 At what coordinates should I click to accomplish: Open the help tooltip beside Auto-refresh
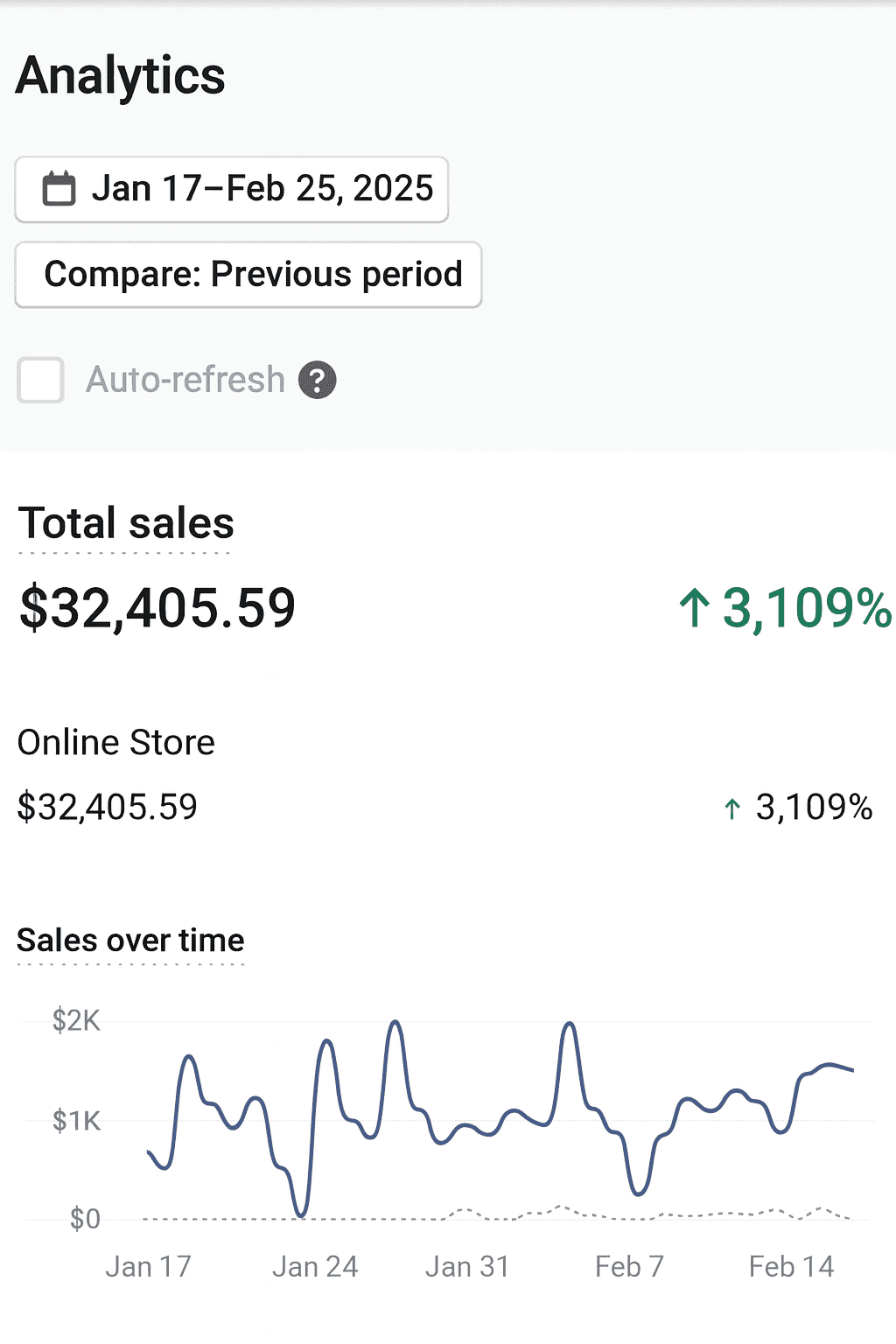pyautogui.click(x=318, y=380)
